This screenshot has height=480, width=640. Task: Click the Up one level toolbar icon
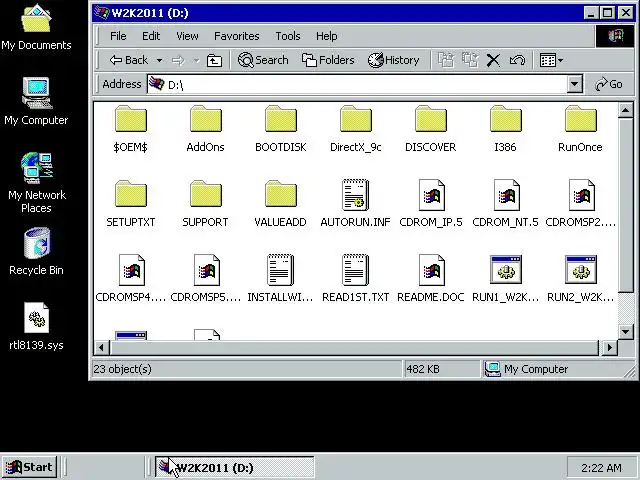(x=214, y=60)
